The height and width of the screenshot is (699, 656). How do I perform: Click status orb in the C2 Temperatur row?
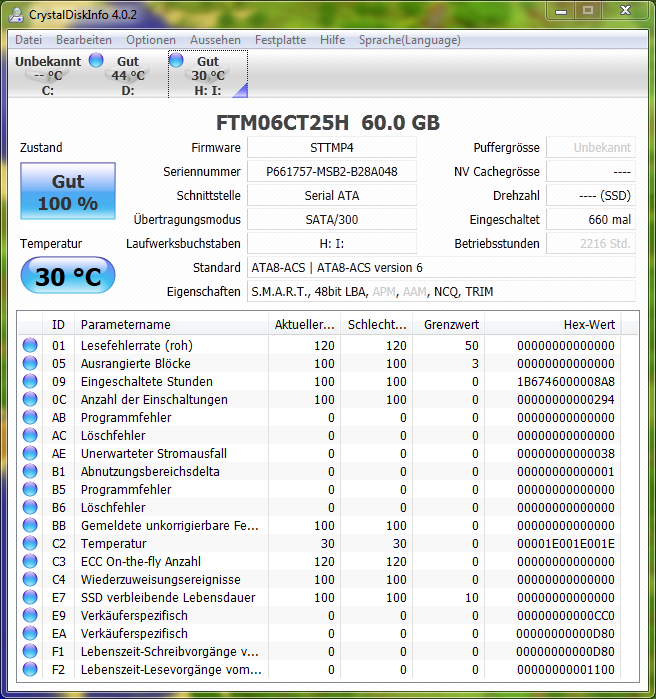[x=30, y=543]
